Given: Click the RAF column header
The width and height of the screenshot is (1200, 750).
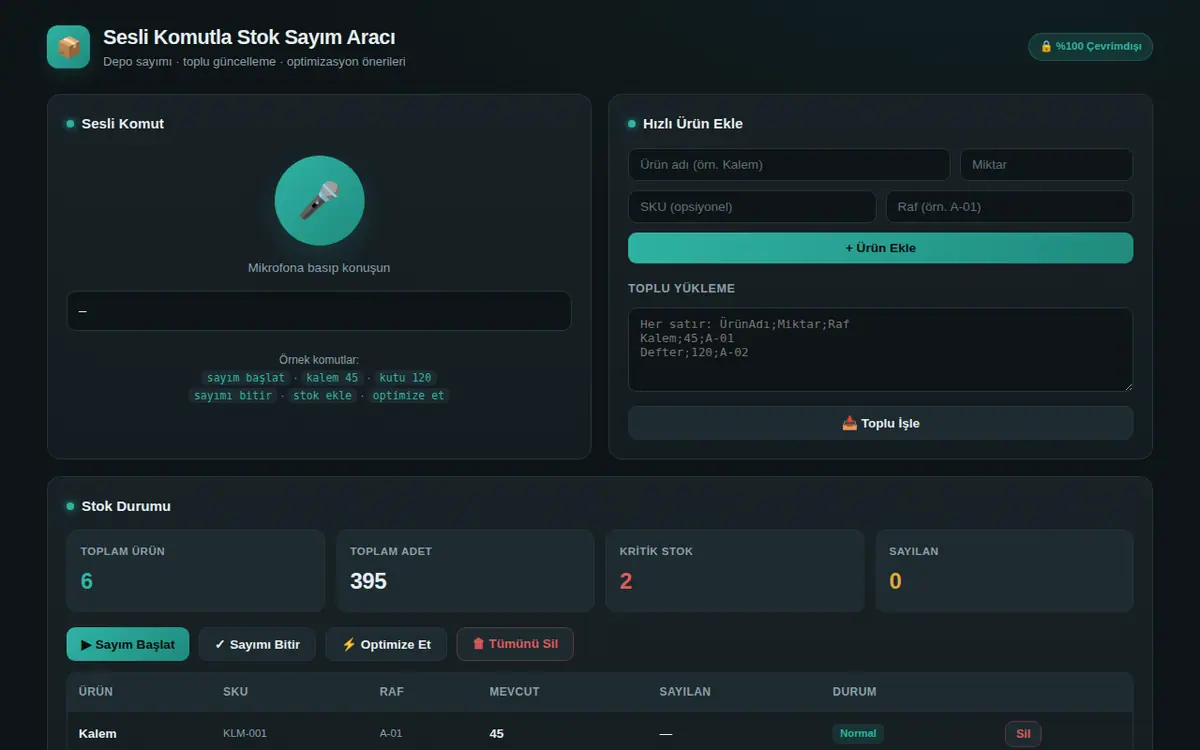Looking at the screenshot, I should coord(391,692).
